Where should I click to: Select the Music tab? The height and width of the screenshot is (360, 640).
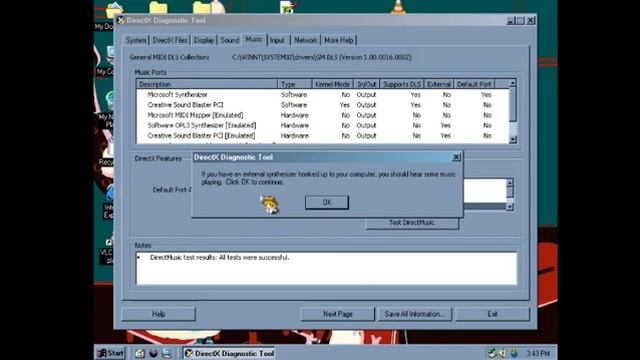click(x=253, y=39)
